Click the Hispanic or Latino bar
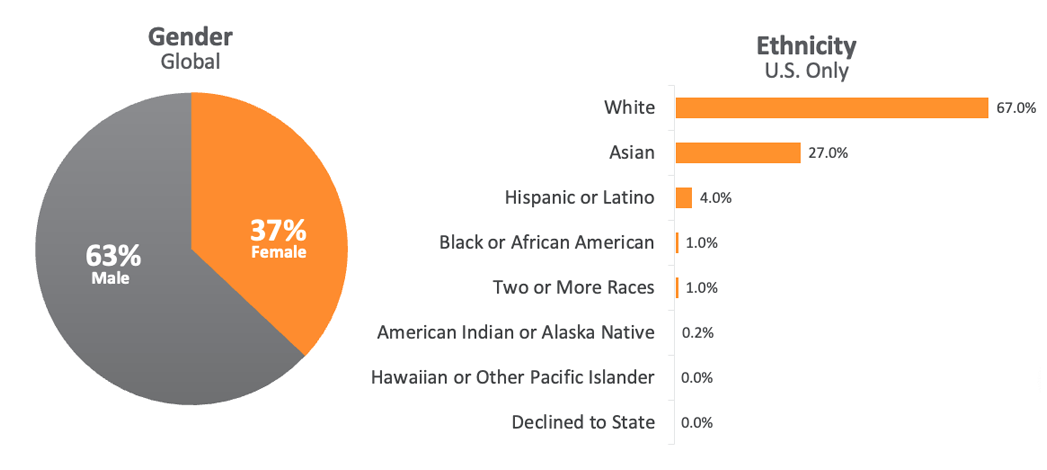Screen dimensions: 1047x470 [x=684, y=198]
